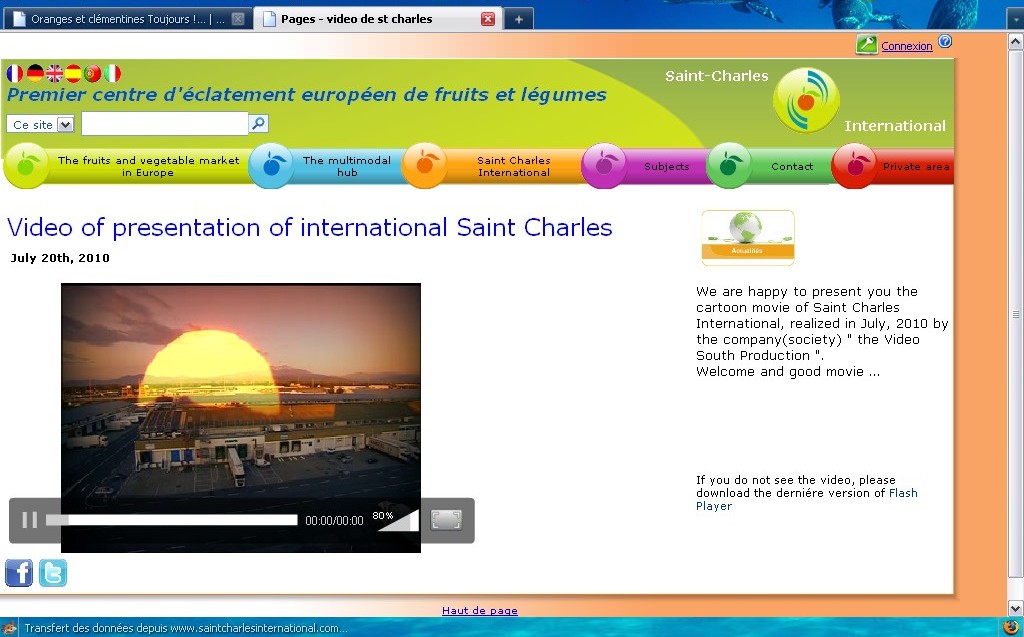
Task: Close the 'Oranges et clémentines' tab
Action: (x=238, y=19)
